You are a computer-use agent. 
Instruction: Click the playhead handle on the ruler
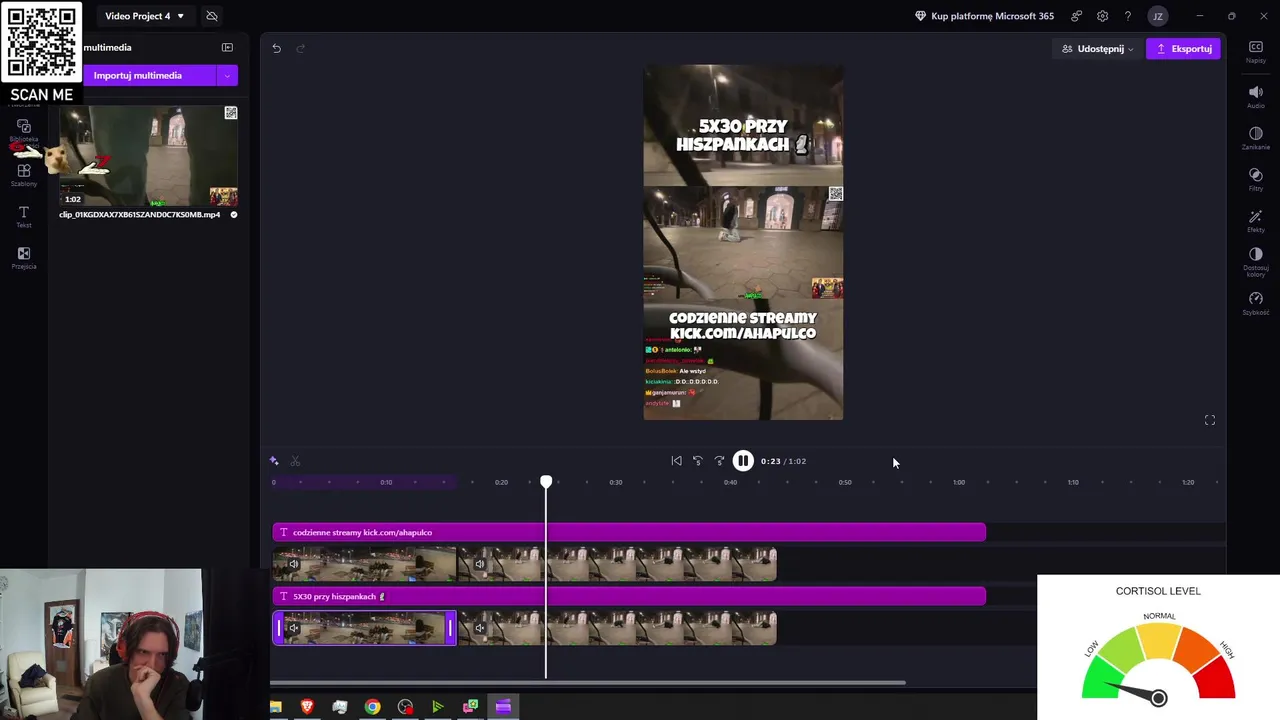[546, 482]
